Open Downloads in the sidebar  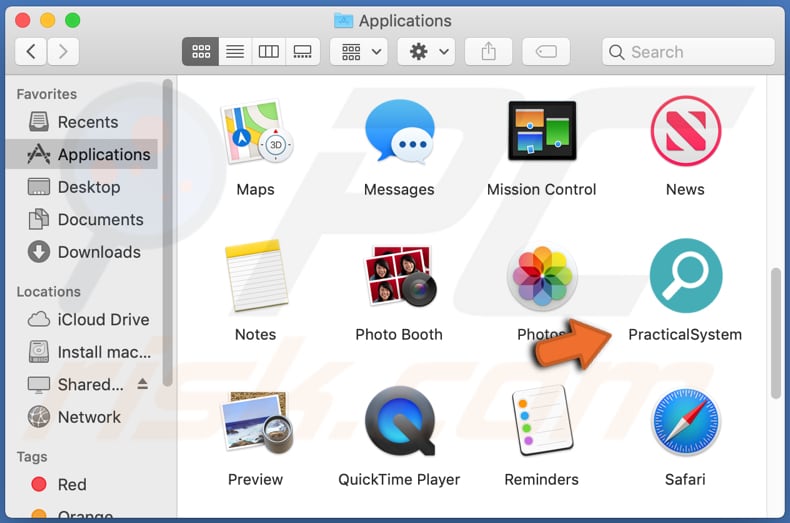pos(82,252)
